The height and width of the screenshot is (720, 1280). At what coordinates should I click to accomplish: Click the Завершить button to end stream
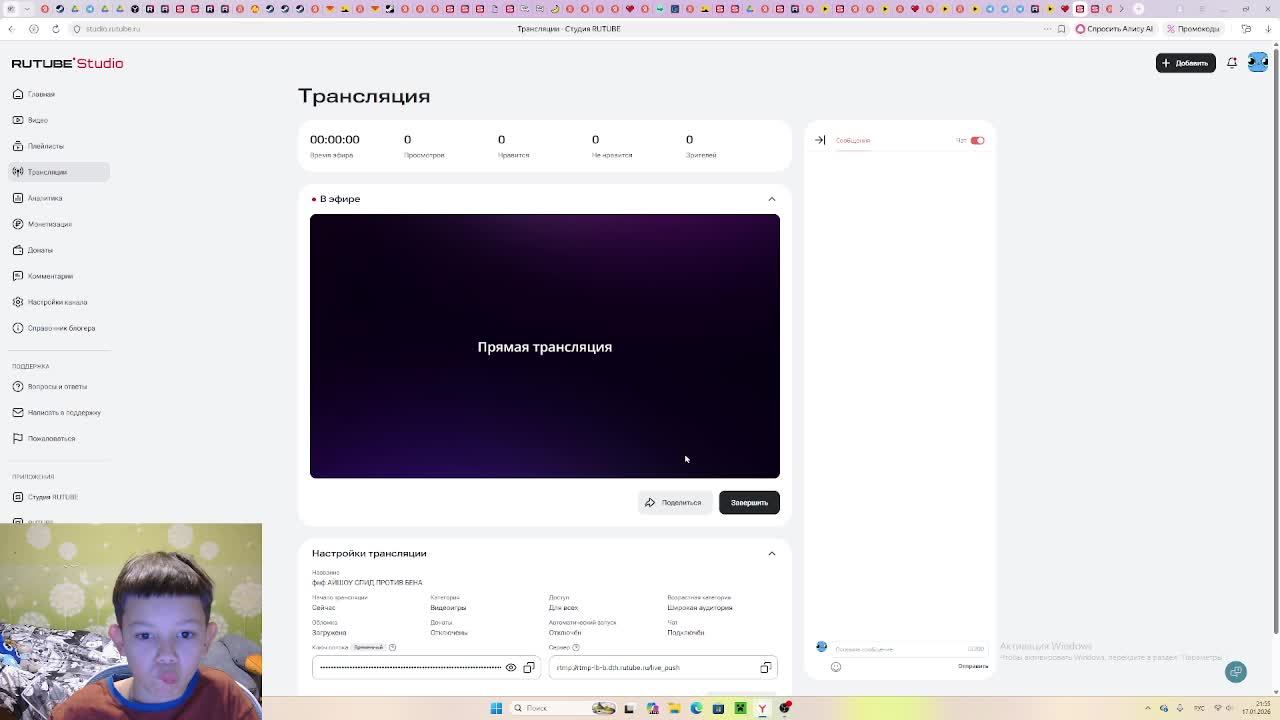point(749,502)
